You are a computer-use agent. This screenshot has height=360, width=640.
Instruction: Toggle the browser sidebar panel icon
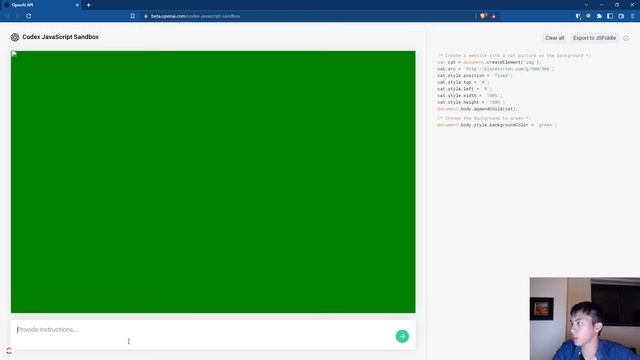click(x=610, y=16)
